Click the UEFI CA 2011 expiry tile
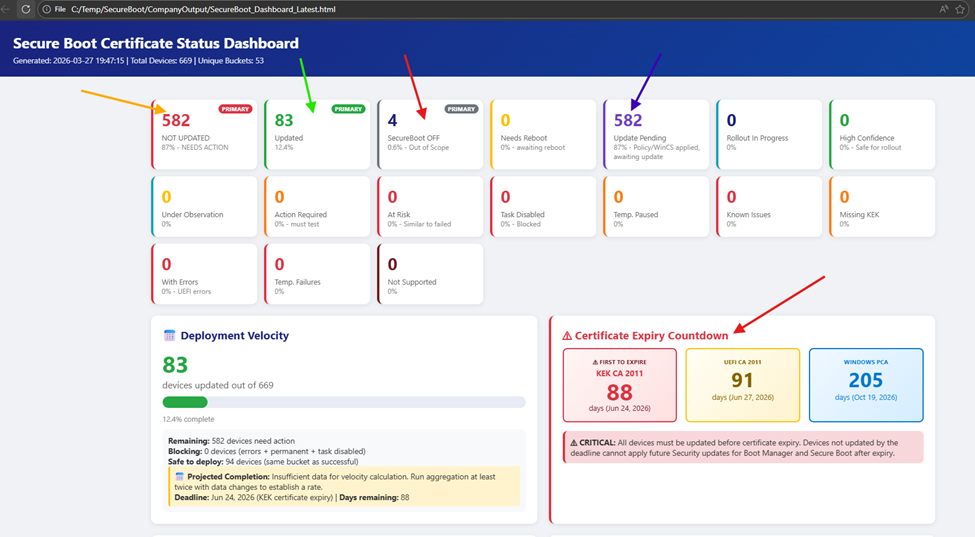 pyautogui.click(x=742, y=385)
